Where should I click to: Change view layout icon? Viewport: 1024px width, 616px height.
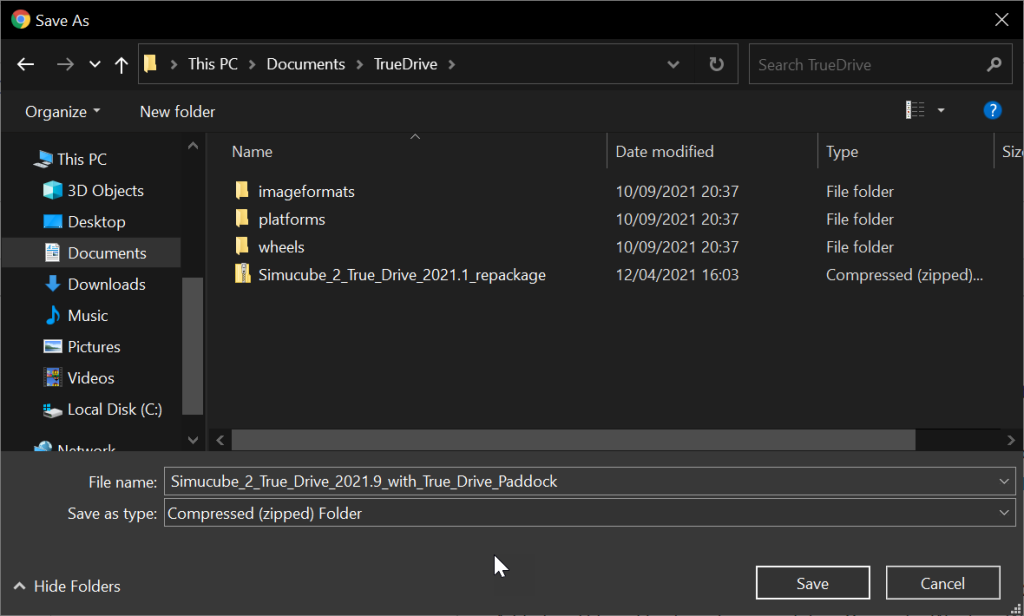pyautogui.click(x=915, y=110)
